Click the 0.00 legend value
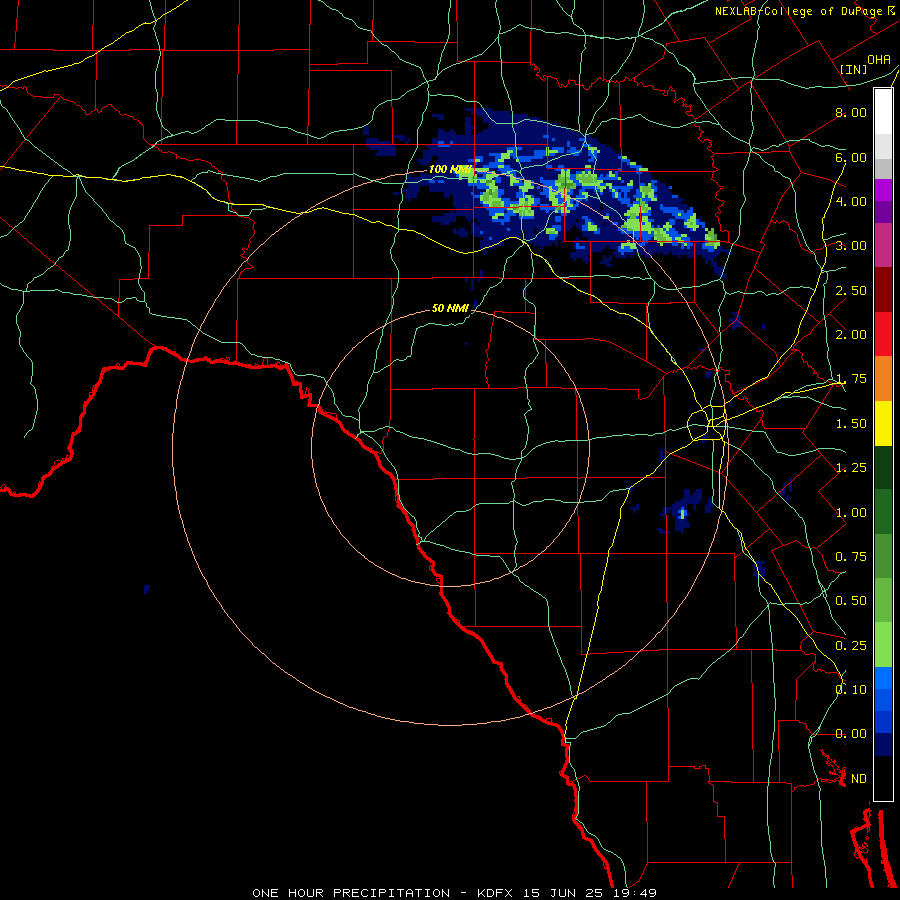The height and width of the screenshot is (900, 900). point(851,734)
